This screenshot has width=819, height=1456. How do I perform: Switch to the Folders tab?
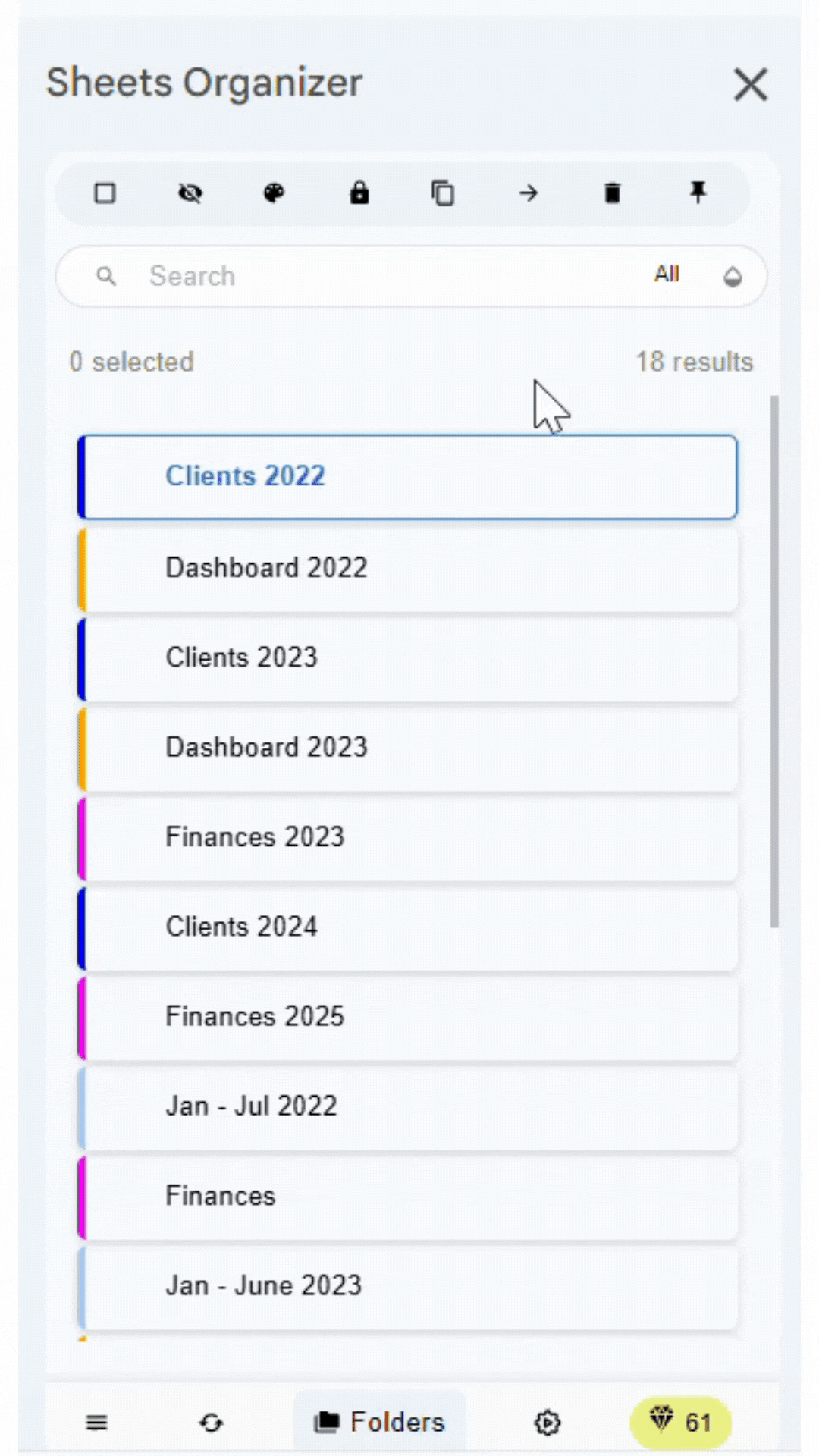379,1423
